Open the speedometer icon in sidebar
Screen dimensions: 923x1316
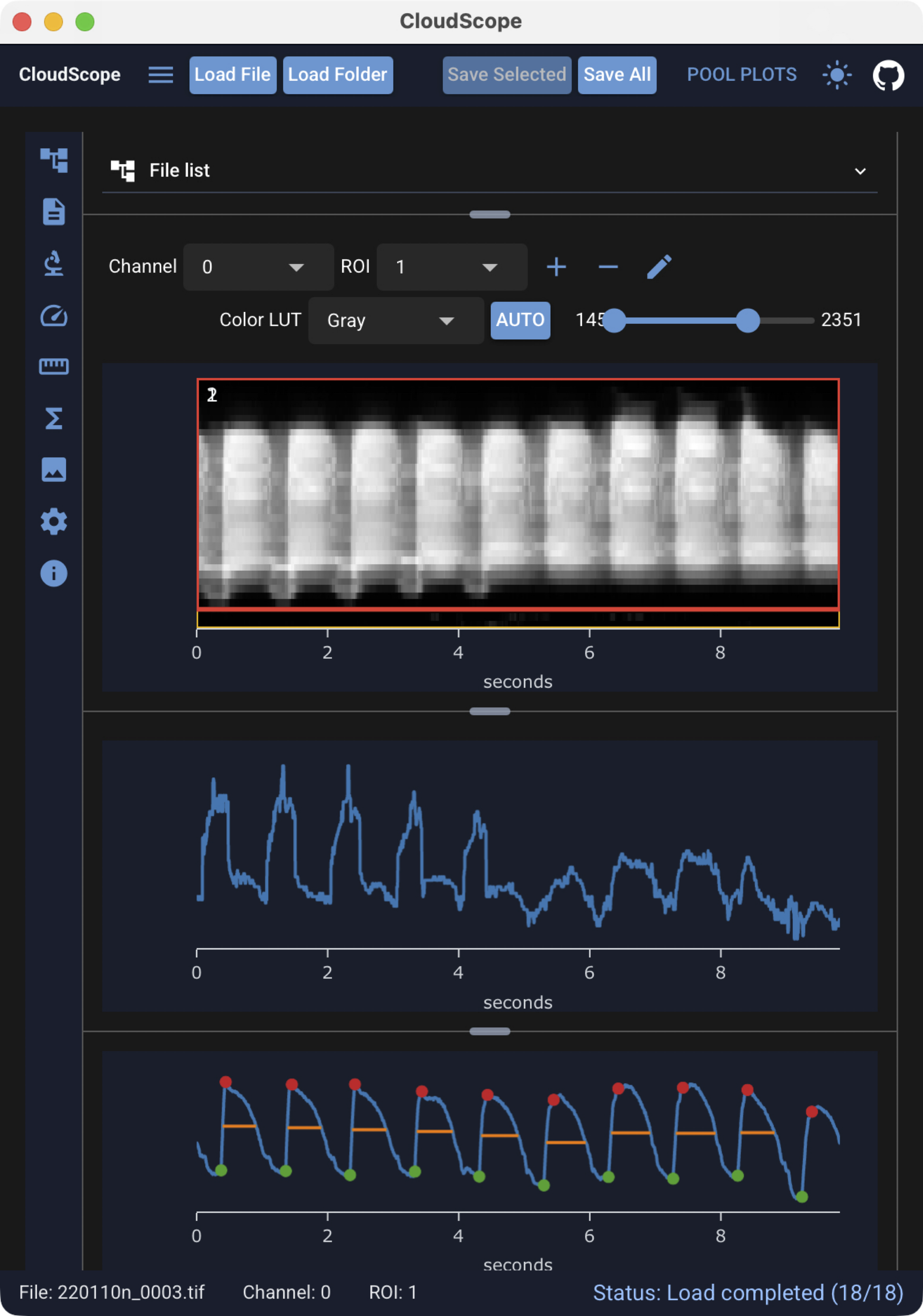click(x=54, y=316)
